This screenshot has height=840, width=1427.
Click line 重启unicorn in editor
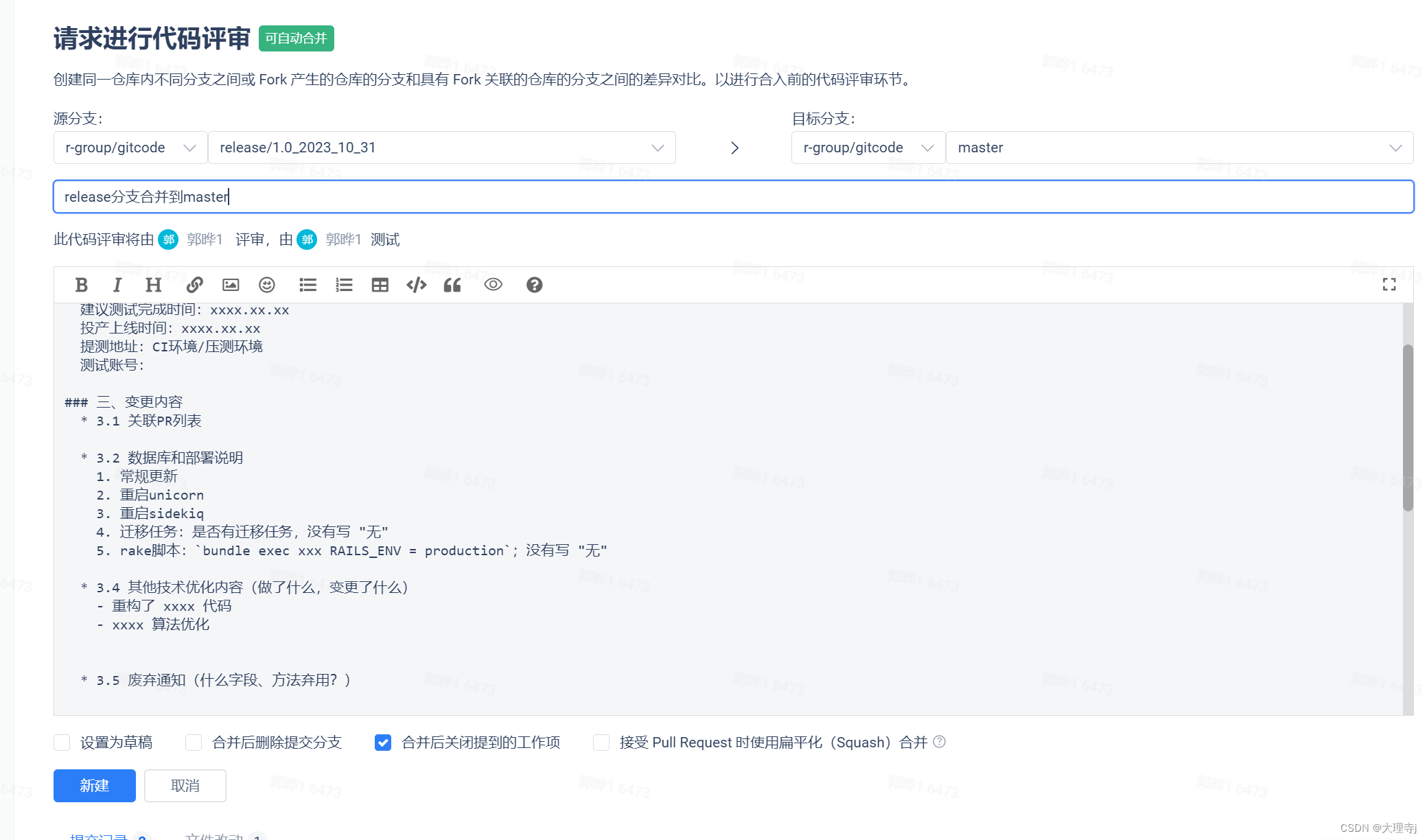pyautogui.click(x=150, y=495)
